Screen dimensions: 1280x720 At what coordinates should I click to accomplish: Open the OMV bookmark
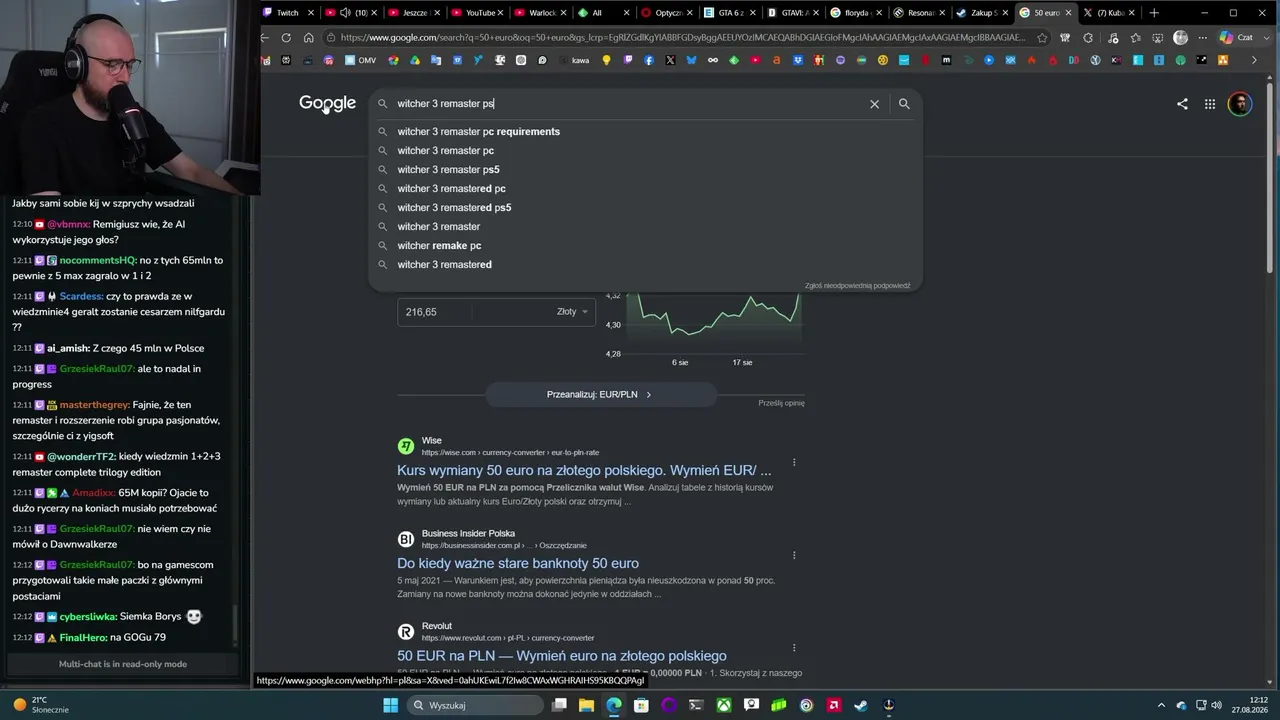point(360,60)
